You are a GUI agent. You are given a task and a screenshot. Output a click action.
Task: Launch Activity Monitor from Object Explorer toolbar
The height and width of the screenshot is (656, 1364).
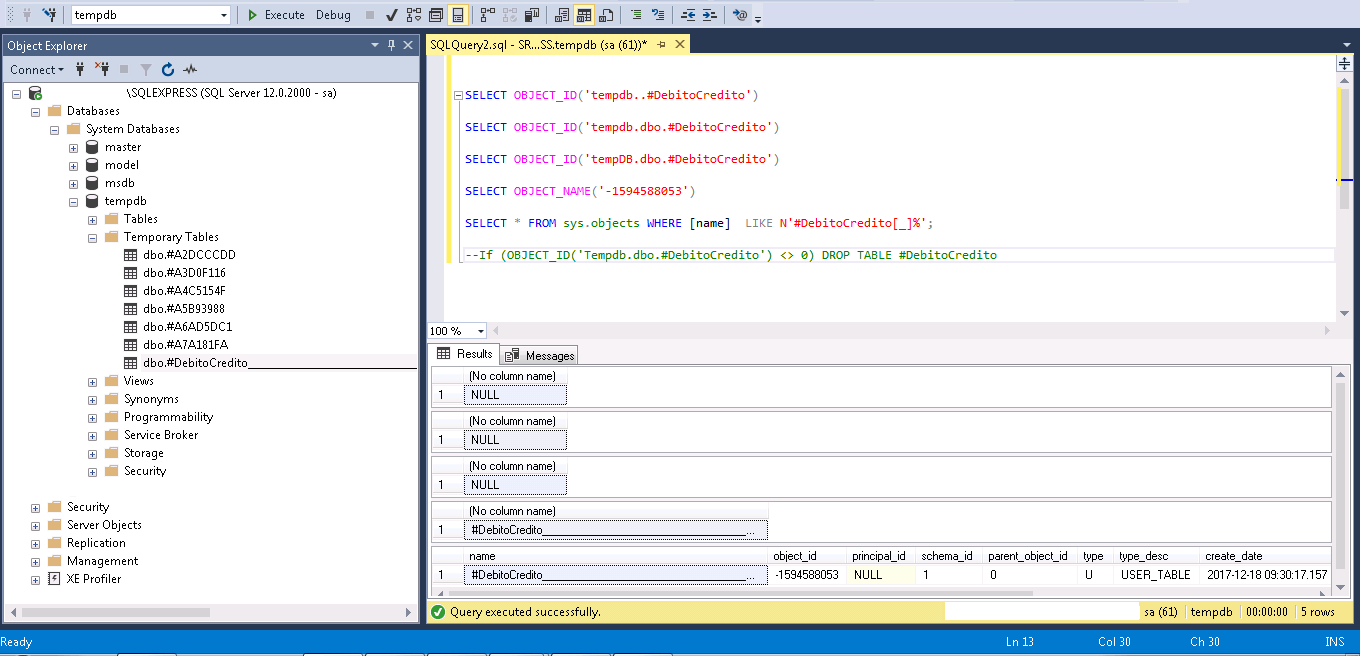pyautogui.click(x=190, y=69)
